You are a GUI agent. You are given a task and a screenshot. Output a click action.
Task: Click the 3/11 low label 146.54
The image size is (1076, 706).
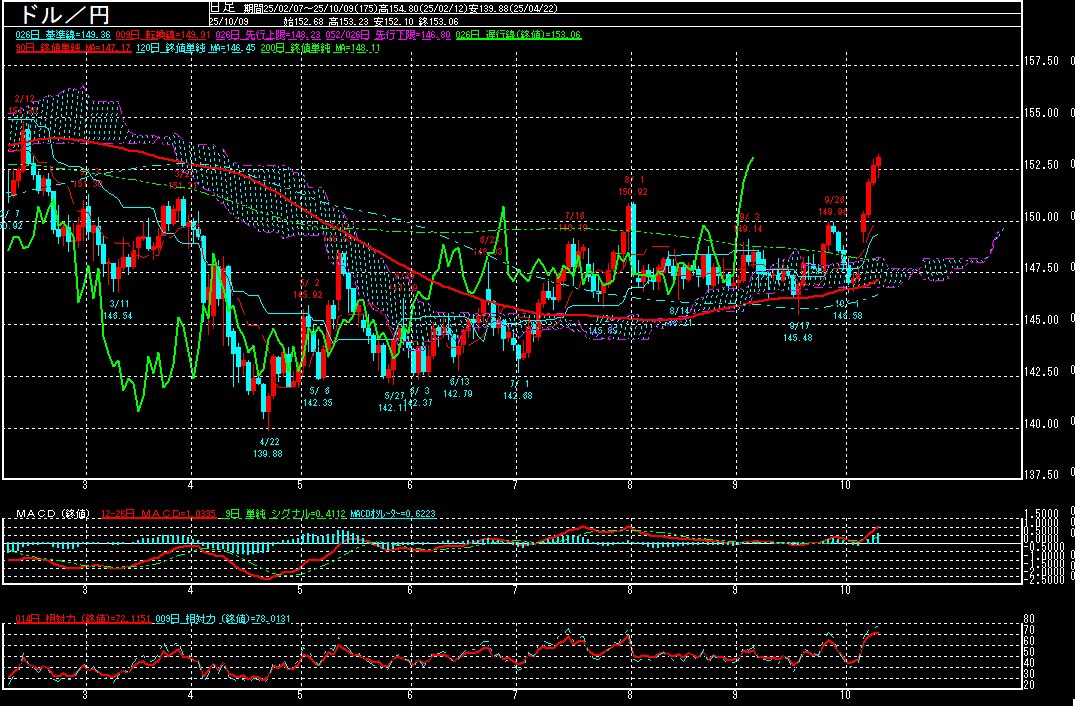pos(117,309)
